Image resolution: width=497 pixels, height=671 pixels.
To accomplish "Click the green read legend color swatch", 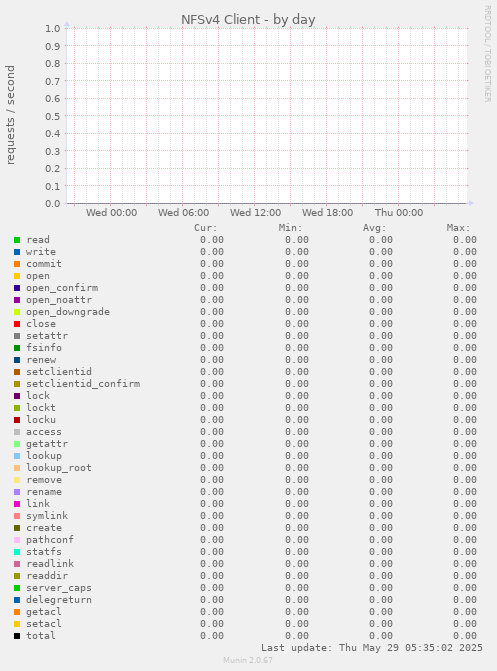I will click(x=17, y=240).
